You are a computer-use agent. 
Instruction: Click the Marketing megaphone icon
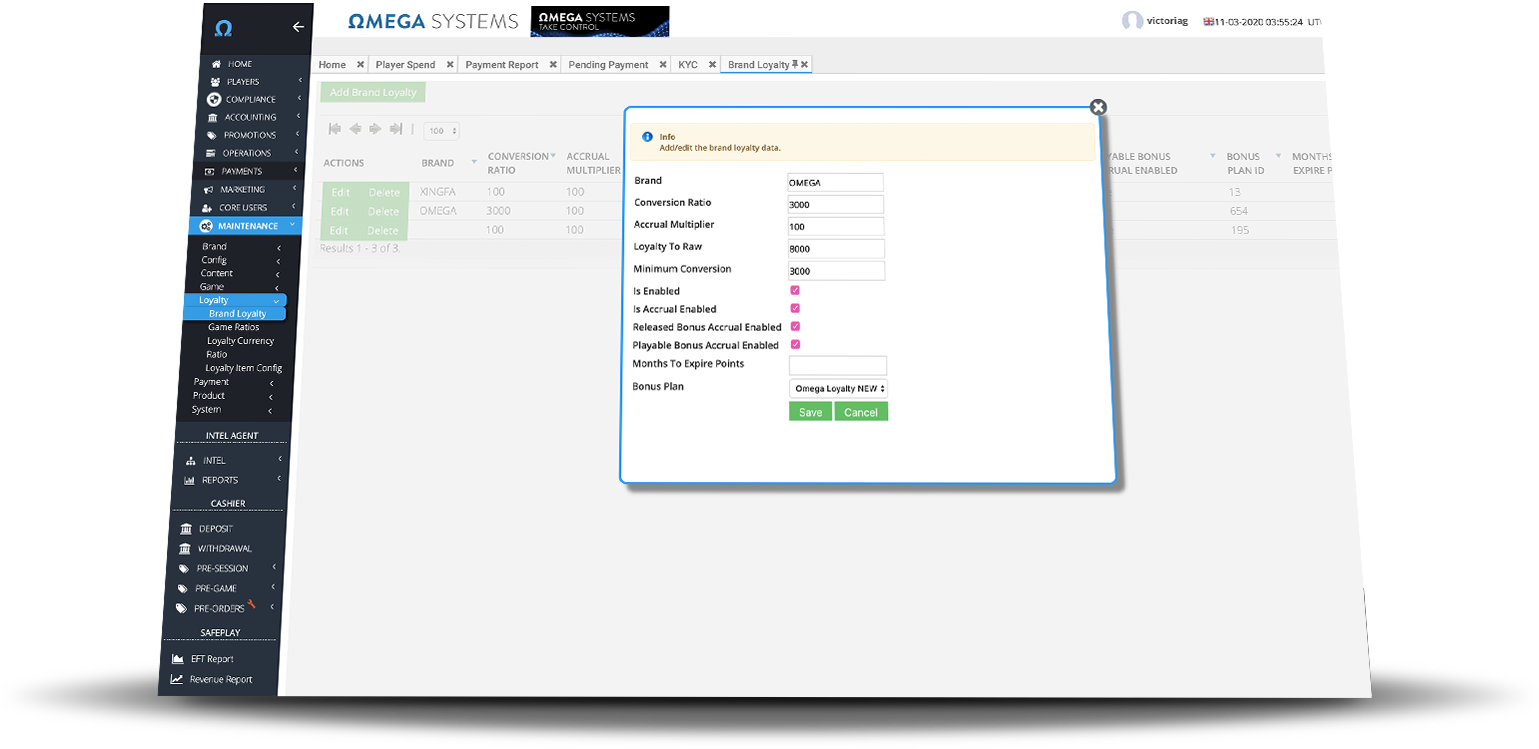(x=208, y=189)
